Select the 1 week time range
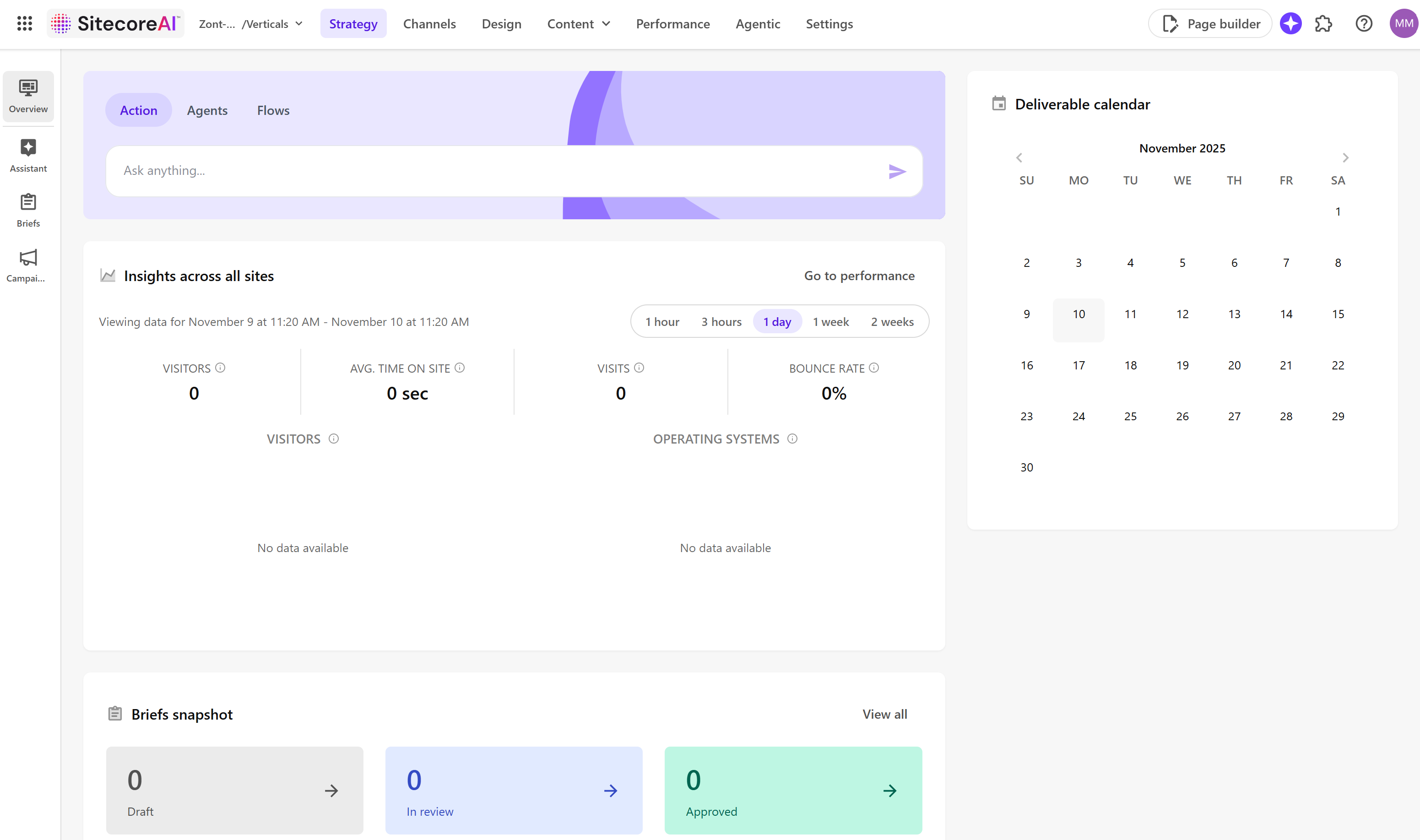 click(x=830, y=321)
